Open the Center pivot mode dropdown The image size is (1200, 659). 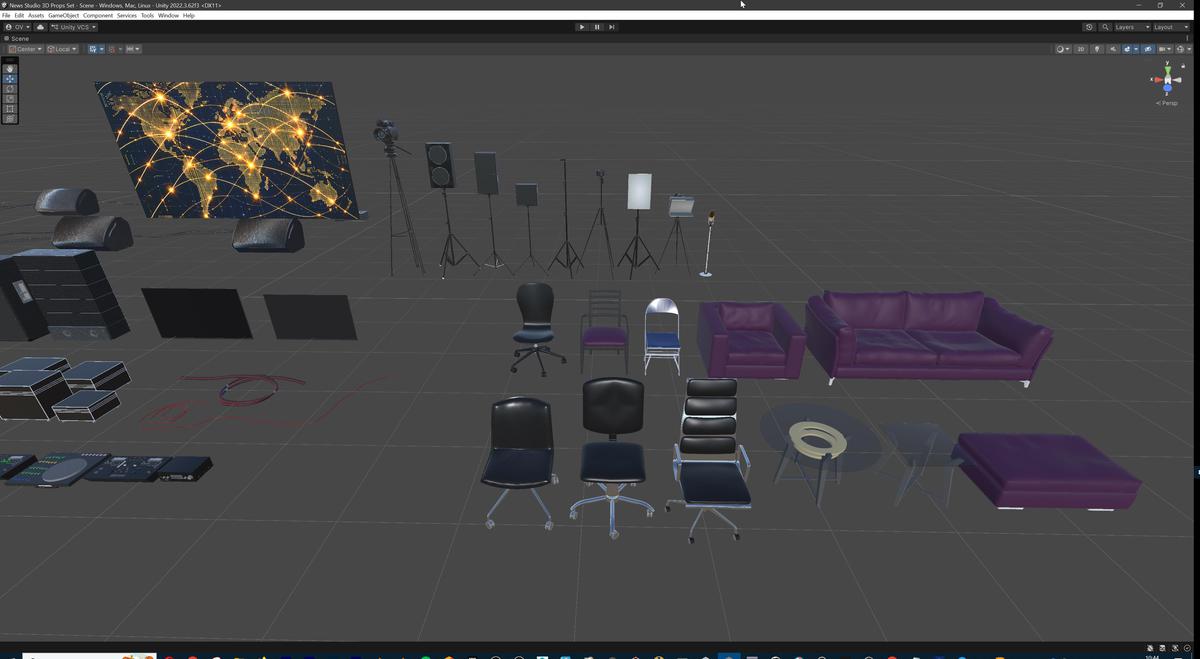25,49
